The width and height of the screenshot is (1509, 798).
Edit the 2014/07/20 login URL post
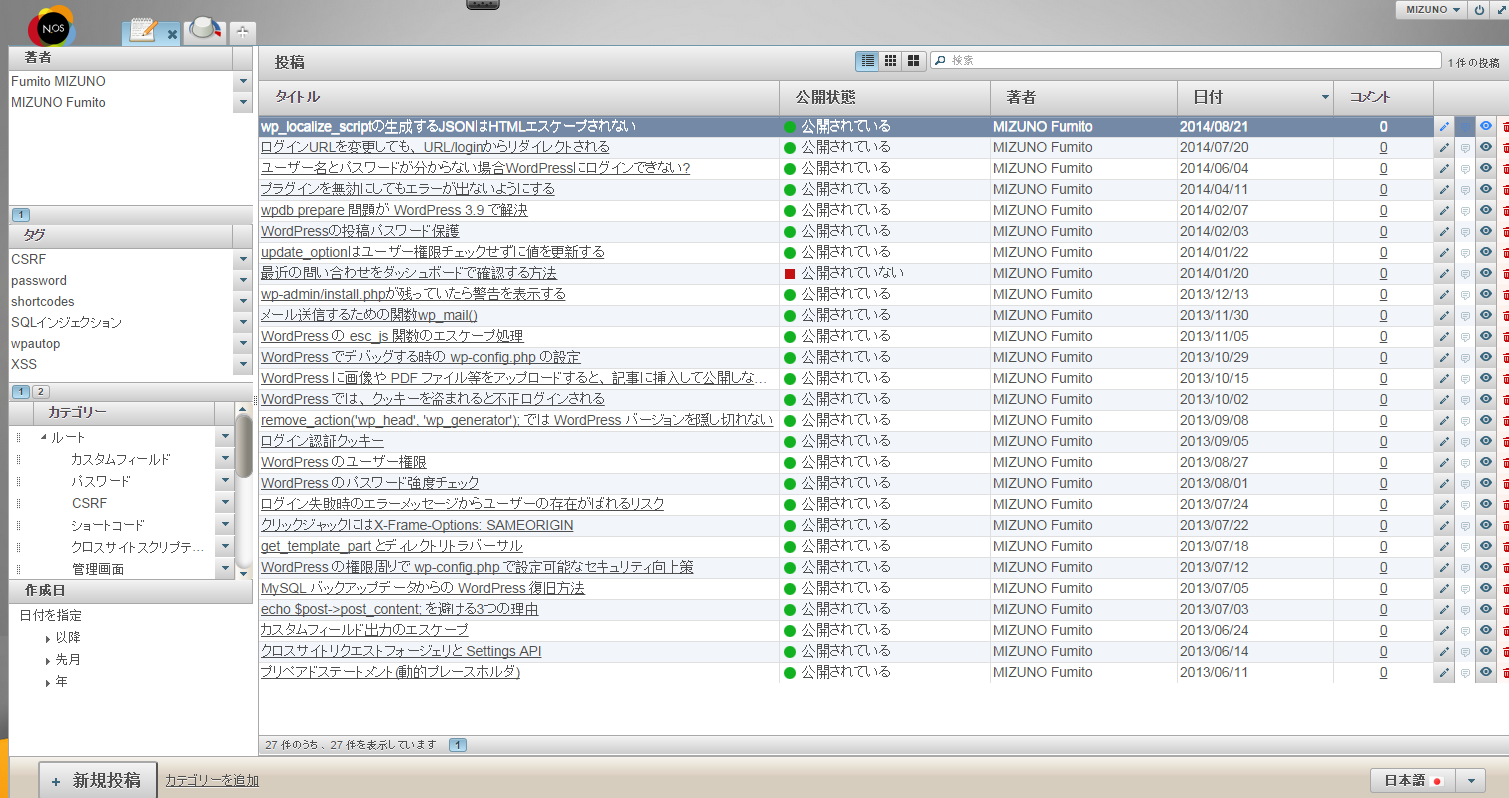coord(1444,148)
